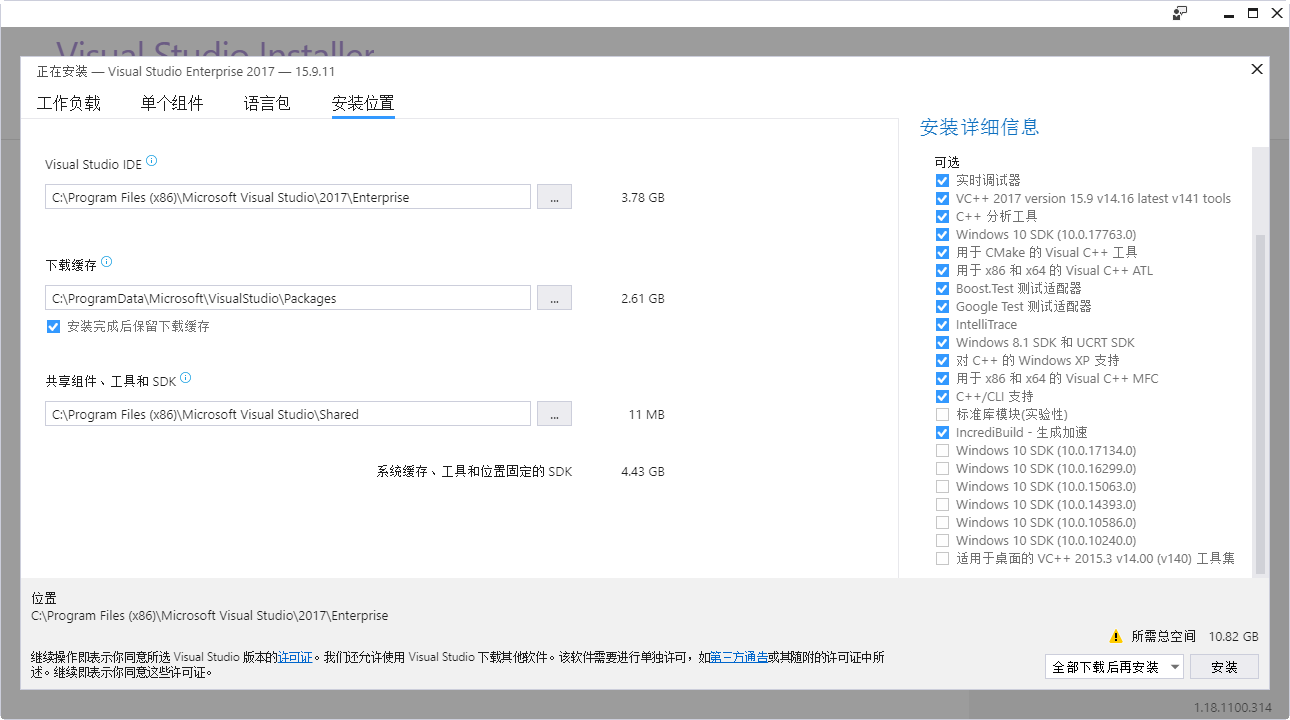The height and width of the screenshot is (720, 1290).
Task: Select the 语言包 tab
Action: [267, 103]
